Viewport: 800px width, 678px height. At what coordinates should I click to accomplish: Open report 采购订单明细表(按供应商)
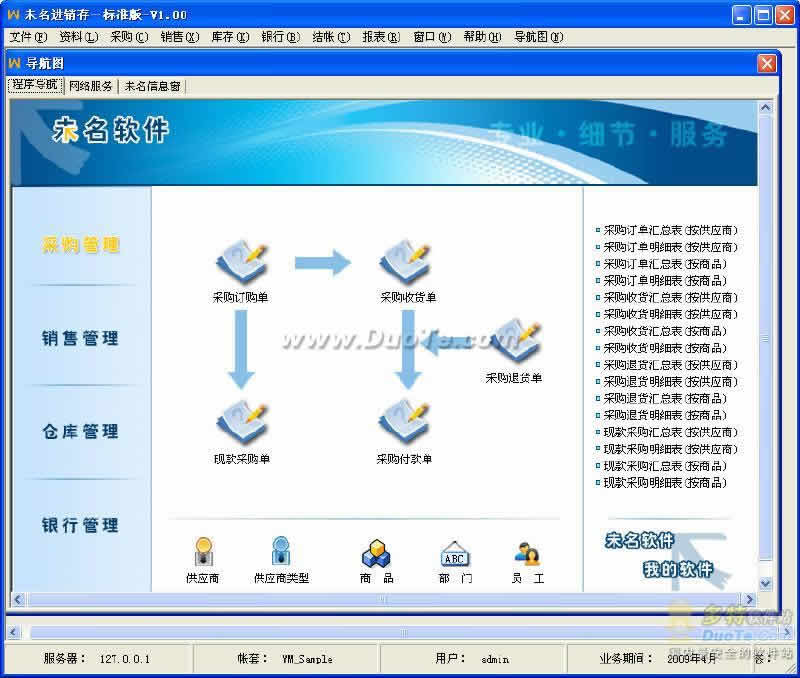(x=670, y=247)
